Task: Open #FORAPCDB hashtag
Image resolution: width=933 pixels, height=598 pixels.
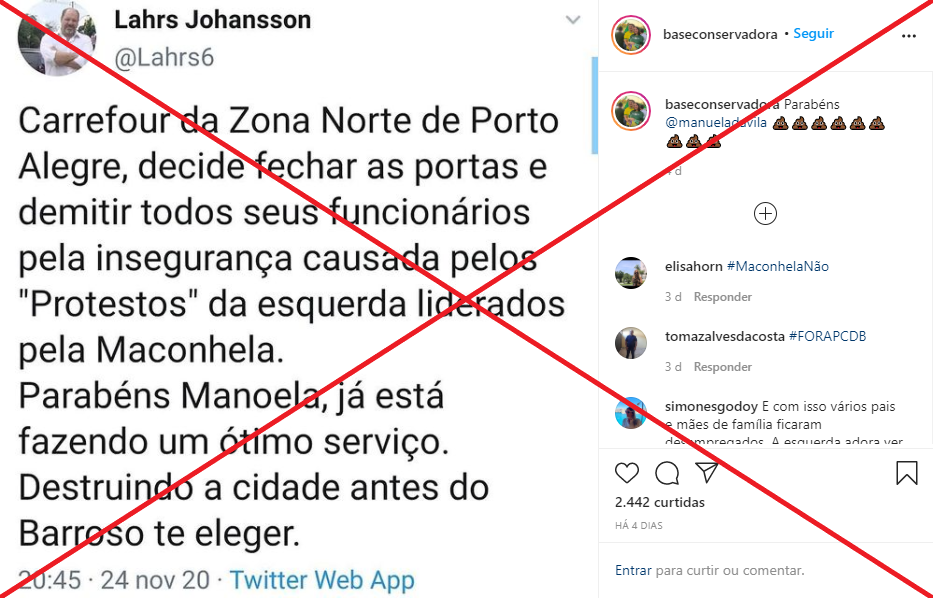Action: pos(828,336)
